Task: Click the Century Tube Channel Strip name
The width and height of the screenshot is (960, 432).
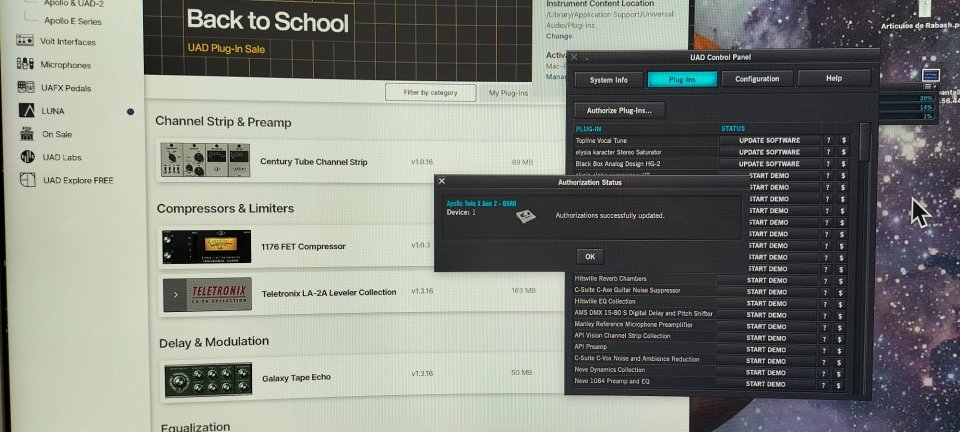Action: coord(313,162)
